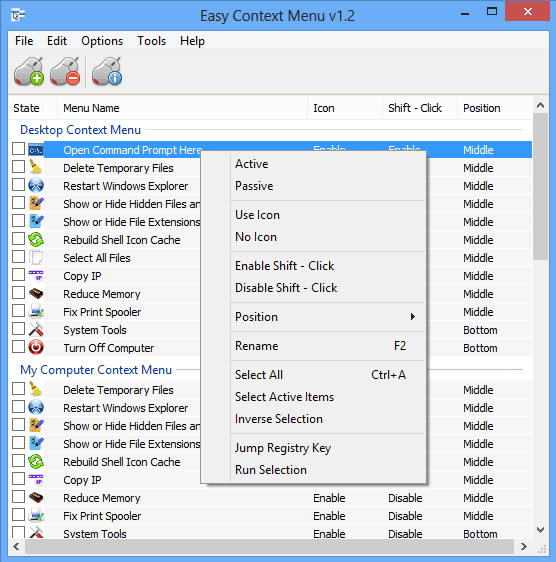Click the My Computer Context Menu group header

(x=96, y=370)
